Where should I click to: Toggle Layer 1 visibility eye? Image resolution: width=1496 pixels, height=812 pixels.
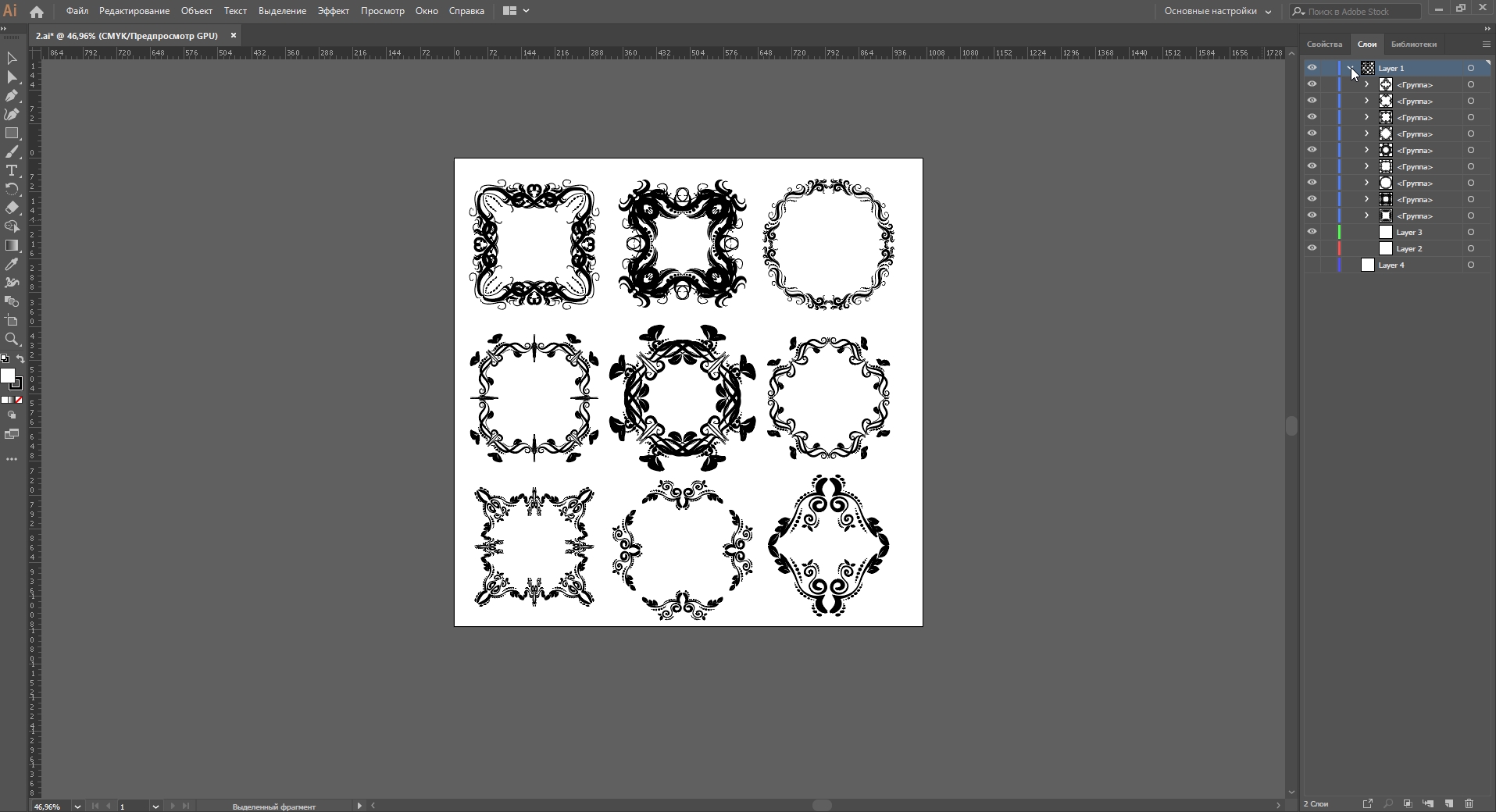pos(1312,68)
